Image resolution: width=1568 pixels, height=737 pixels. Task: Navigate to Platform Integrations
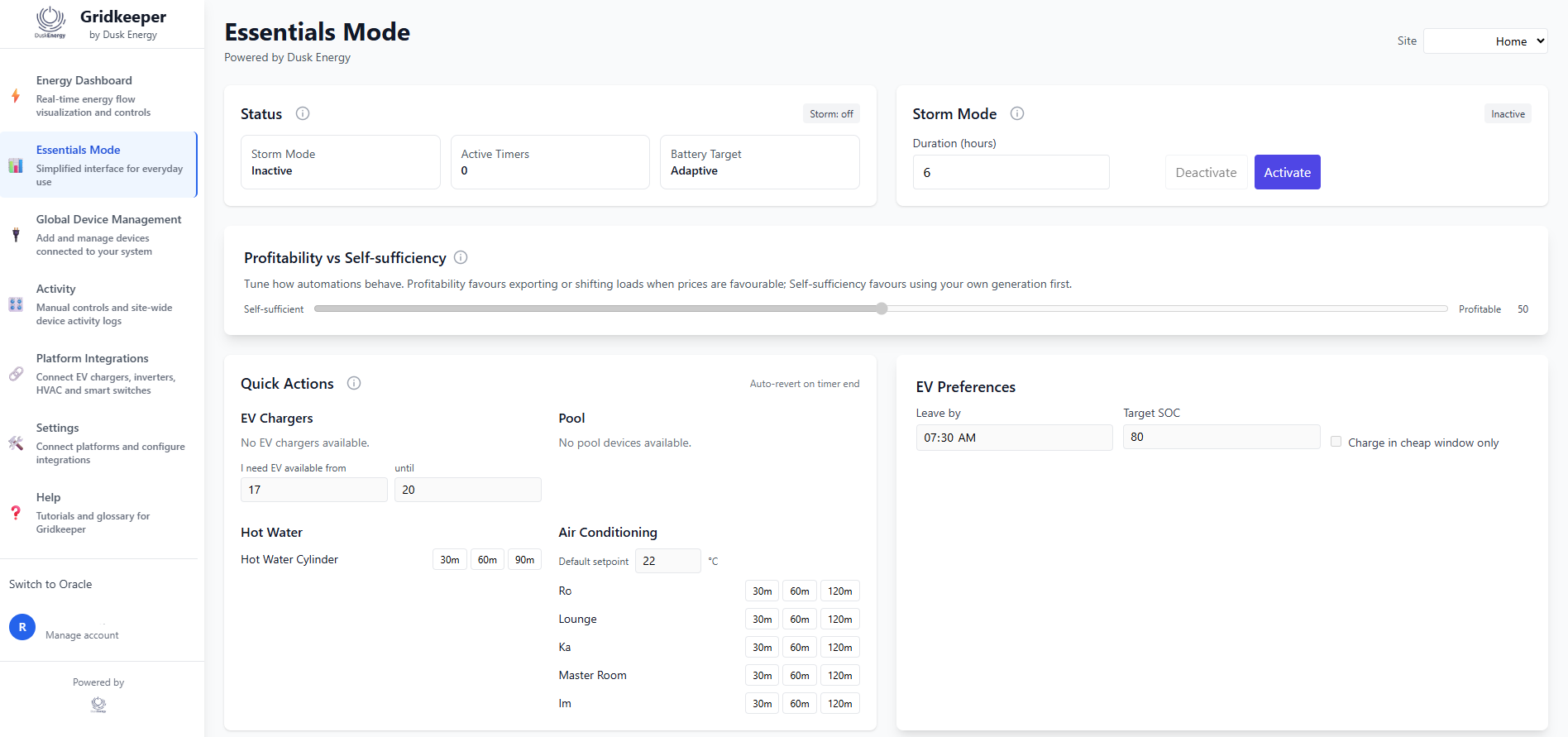[99, 374]
